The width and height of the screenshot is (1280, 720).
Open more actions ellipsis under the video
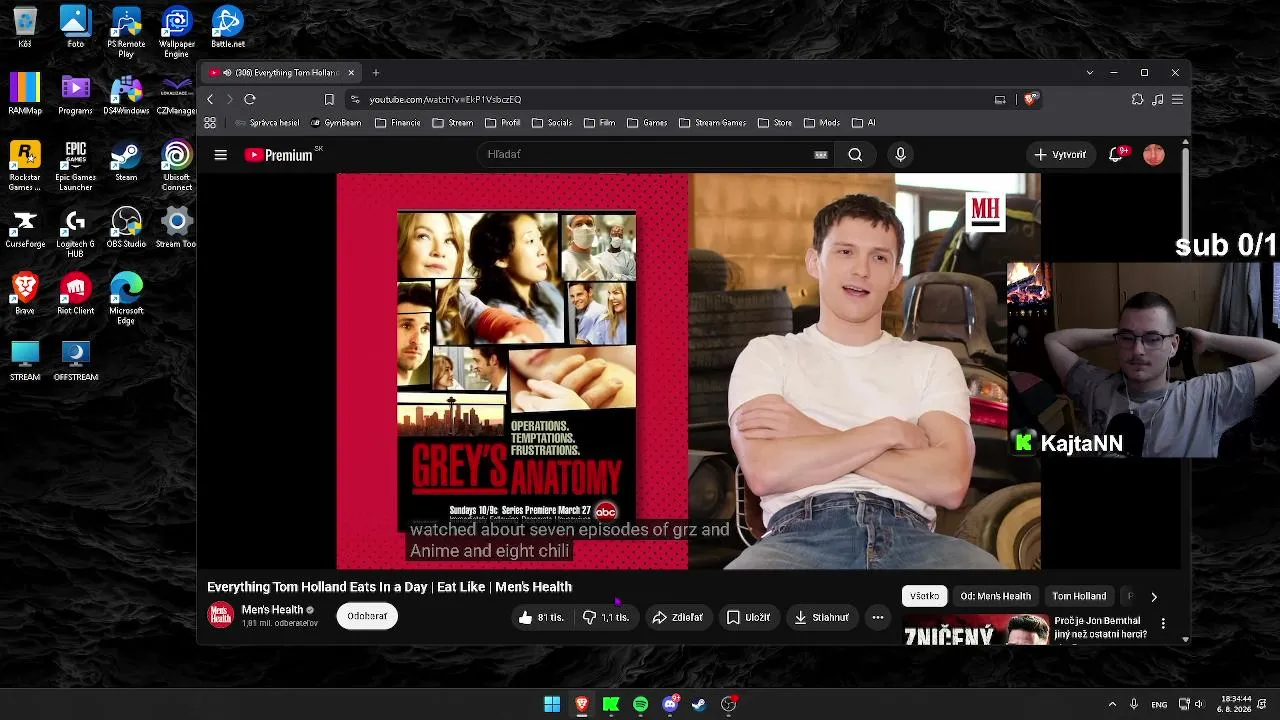[x=878, y=618]
